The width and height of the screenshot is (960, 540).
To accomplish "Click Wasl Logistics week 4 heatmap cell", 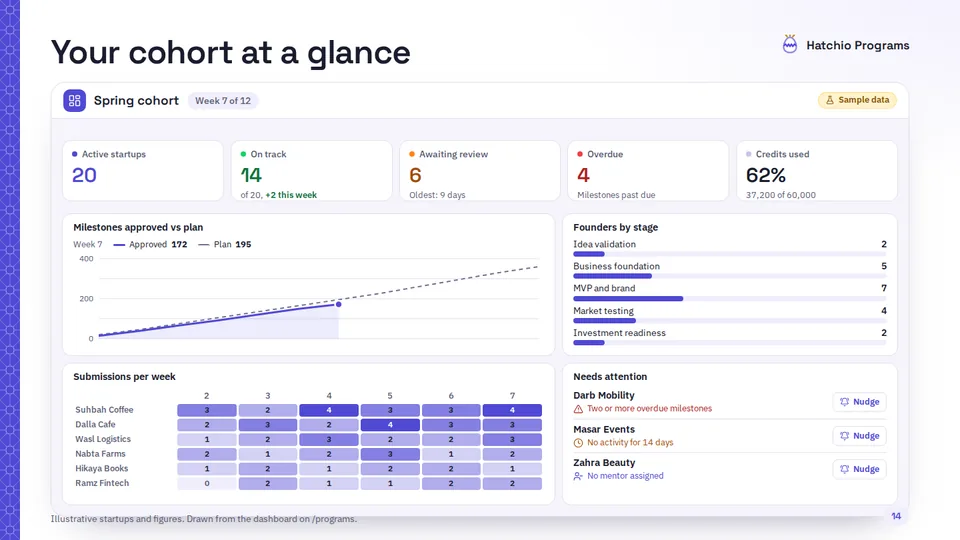I will pos(329,439).
